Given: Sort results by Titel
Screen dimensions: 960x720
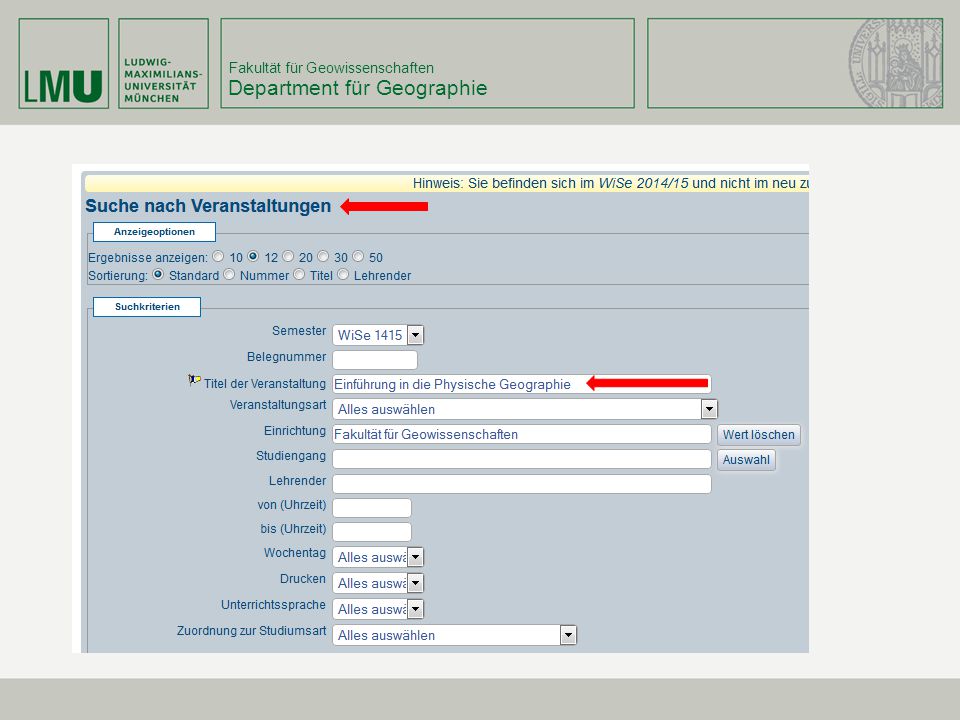Looking at the screenshot, I should [x=299, y=274].
